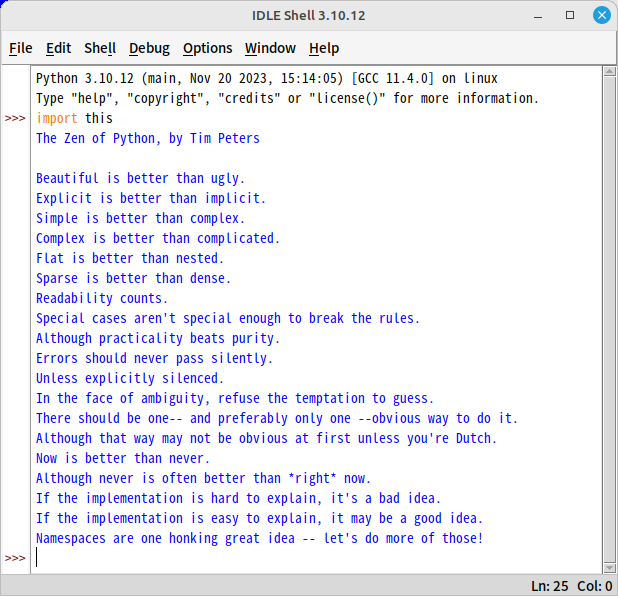618x596 pixels.
Task: Open the Help menu
Action: point(324,48)
